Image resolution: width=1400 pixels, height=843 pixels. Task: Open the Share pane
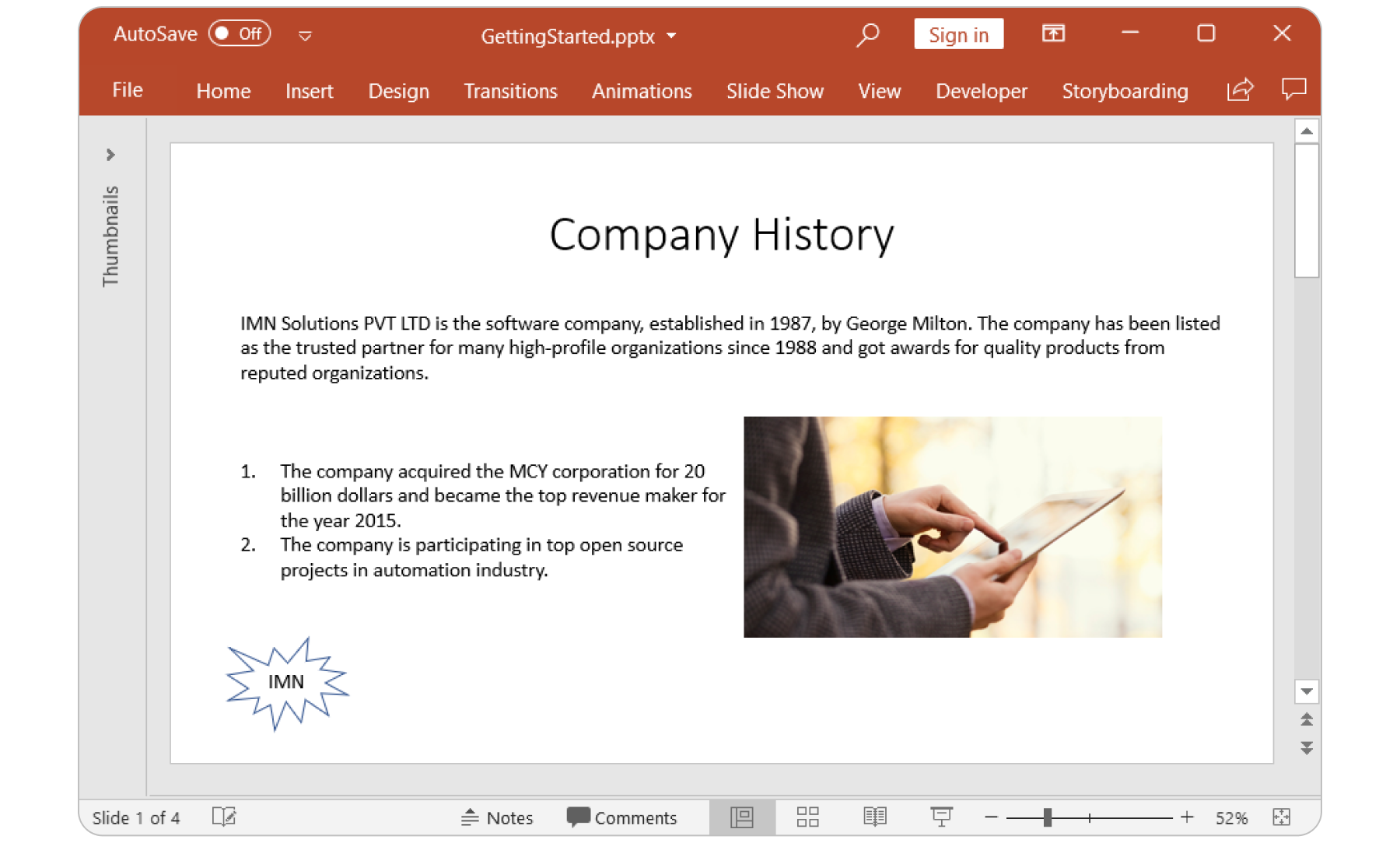1240,90
